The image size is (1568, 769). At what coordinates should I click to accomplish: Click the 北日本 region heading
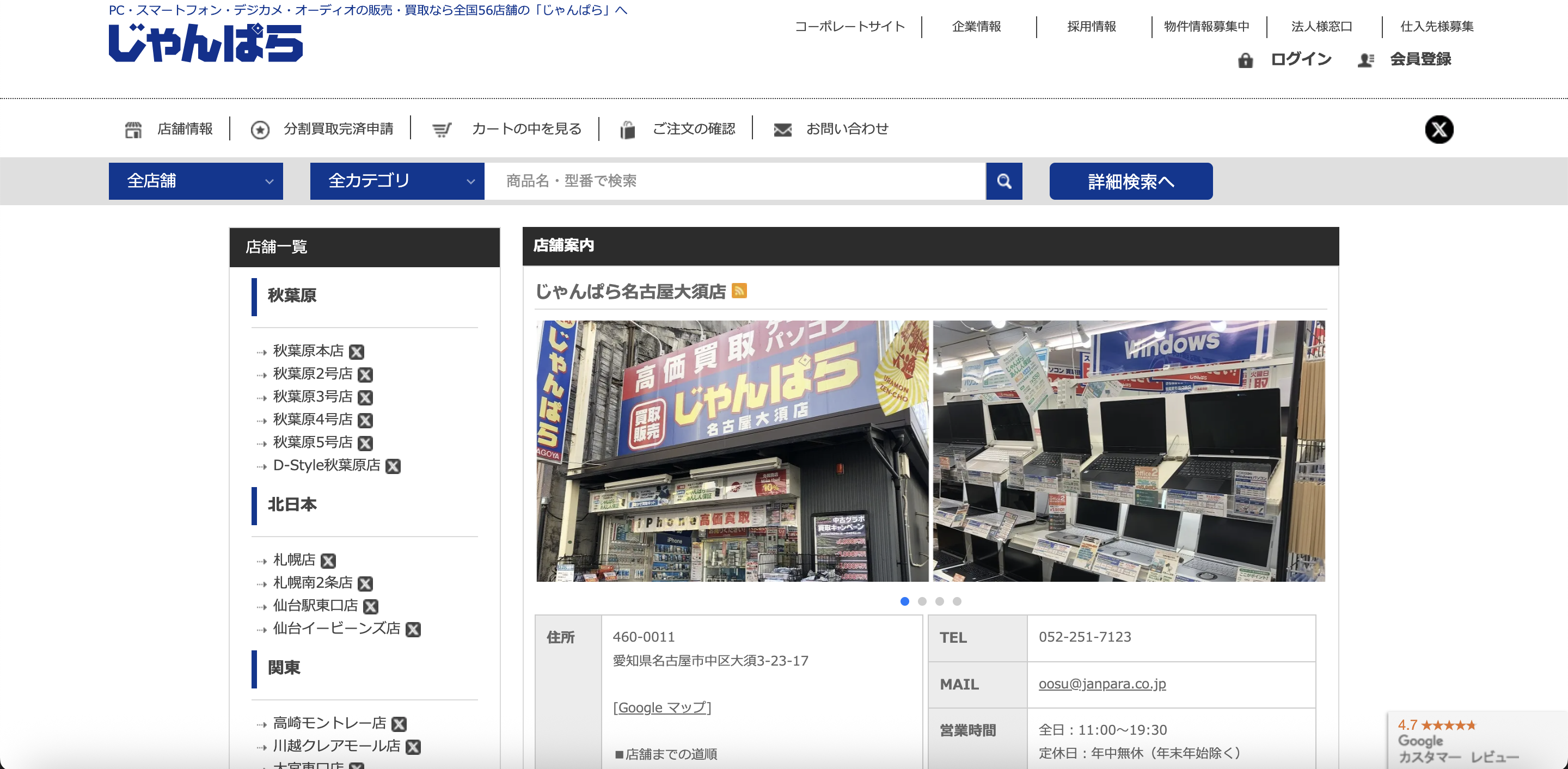[x=292, y=505]
